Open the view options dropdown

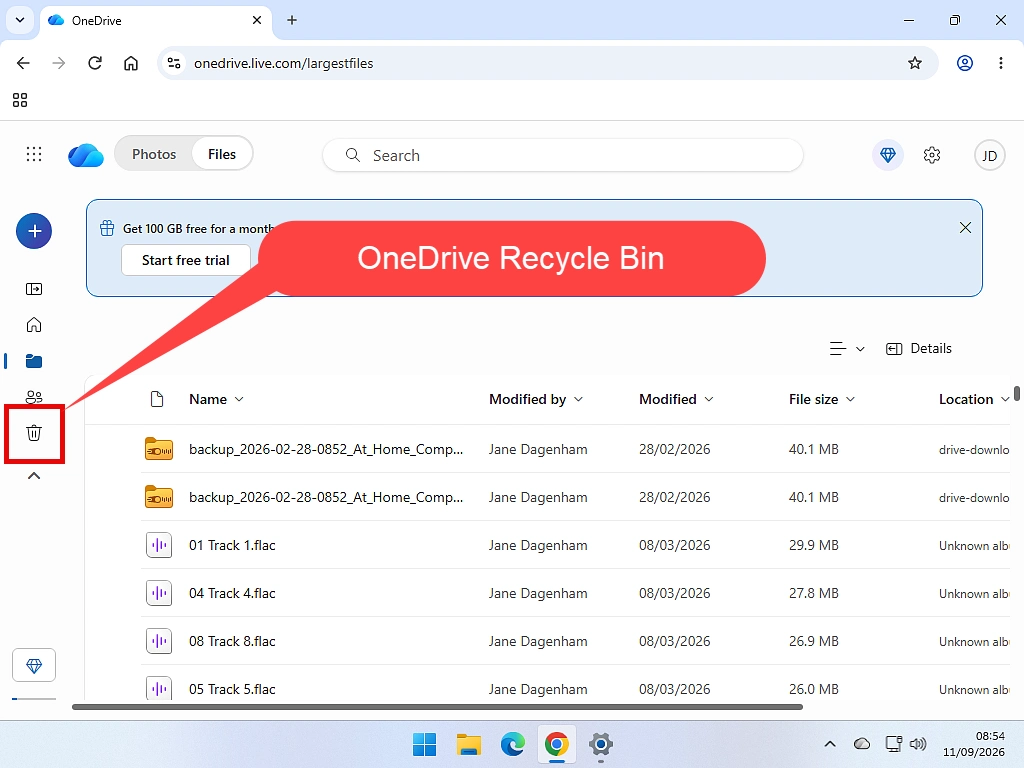coord(847,349)
